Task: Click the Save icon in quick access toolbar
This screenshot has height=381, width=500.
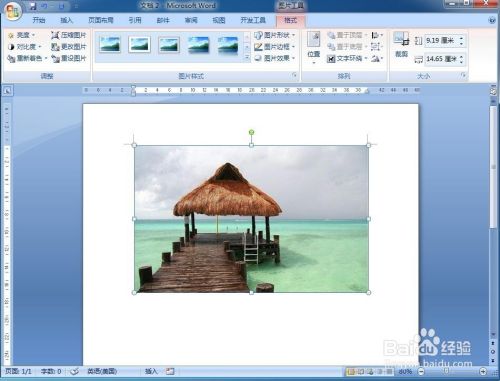Action: pyautogui.click(x=32, y=6)
